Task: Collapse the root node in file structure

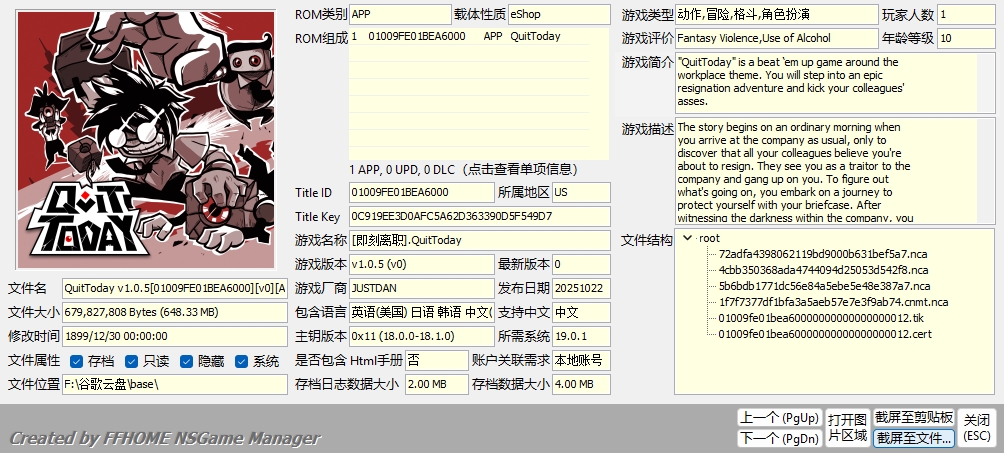Action: pyautogui.click(x=687, y=238)
